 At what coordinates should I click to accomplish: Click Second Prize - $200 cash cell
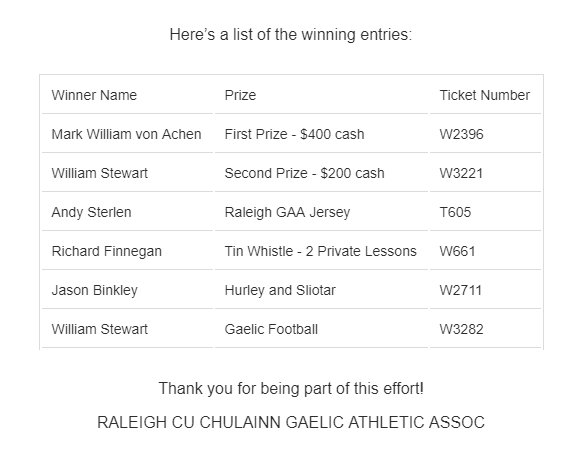(304, 173)
